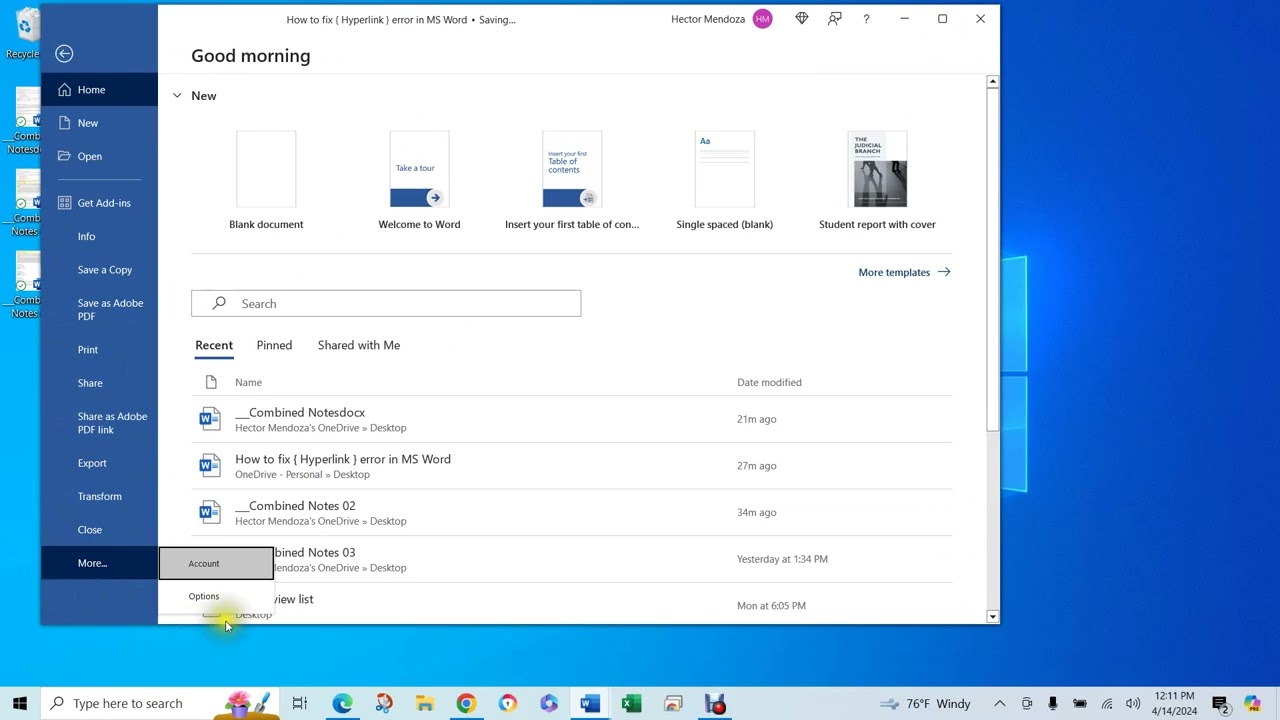The height and width of the screenshot is (720, 1280).
Task: Switch to Excel on the taskbar
Action: click(x=631, y=703)
